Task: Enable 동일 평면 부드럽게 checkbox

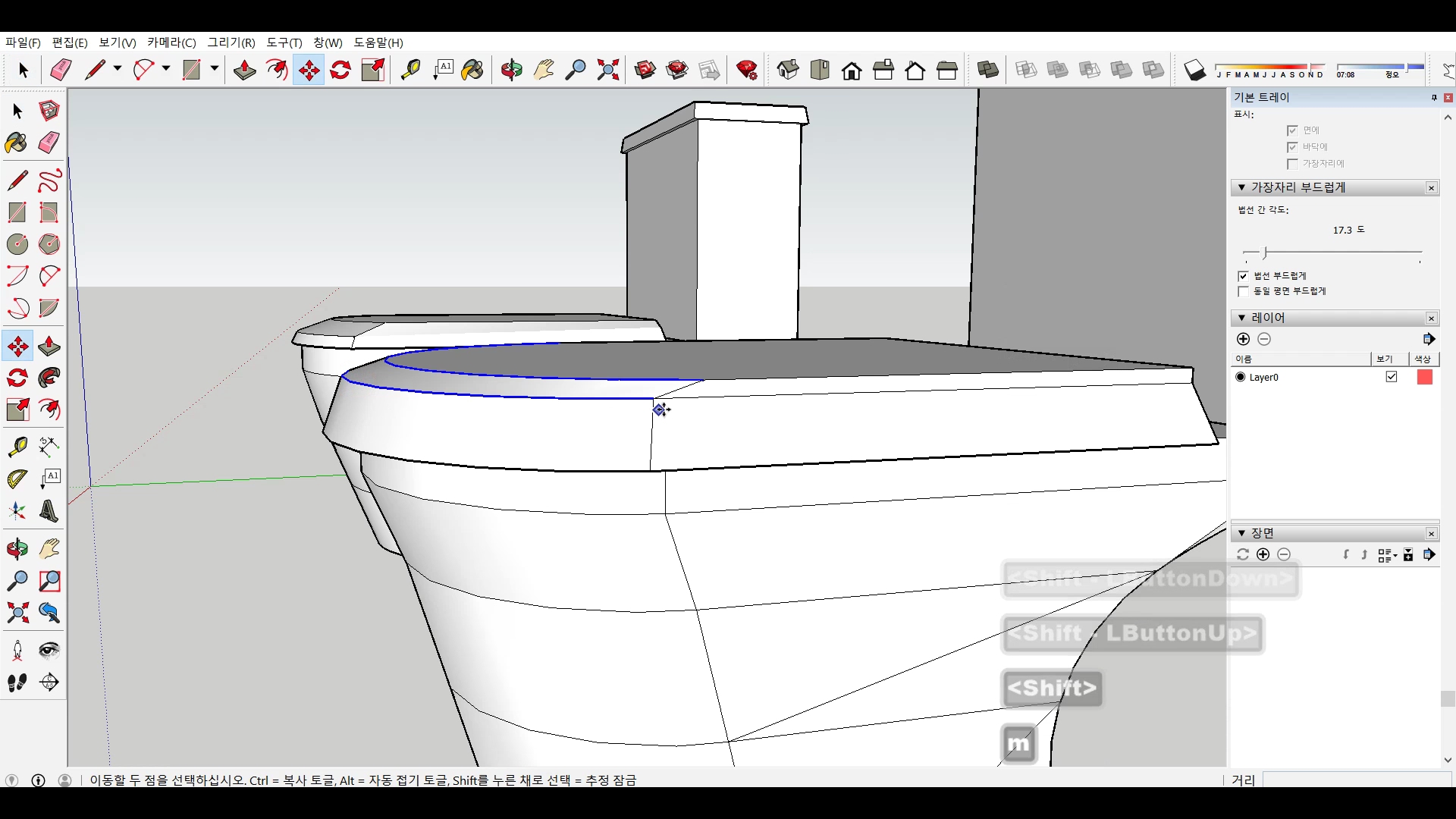Action: [1243, 291]
